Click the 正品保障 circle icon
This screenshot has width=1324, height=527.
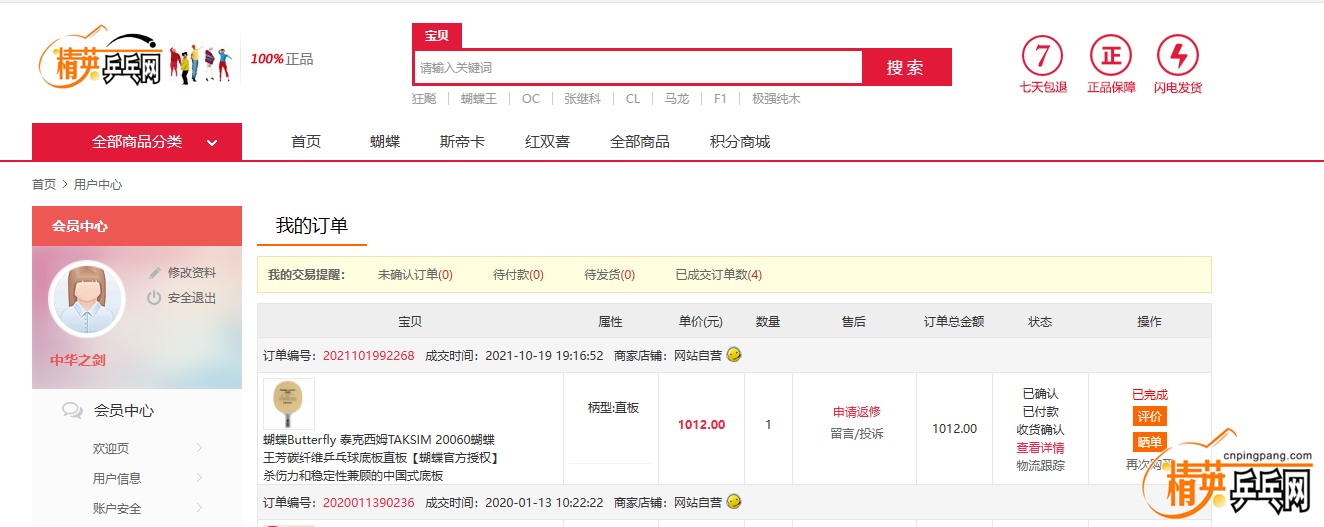coord(1110,56)
